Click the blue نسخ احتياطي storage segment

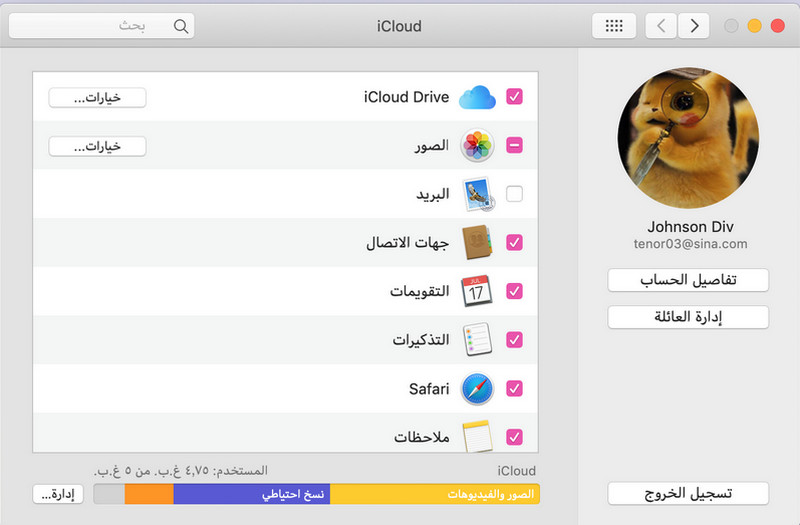point(252,494)
